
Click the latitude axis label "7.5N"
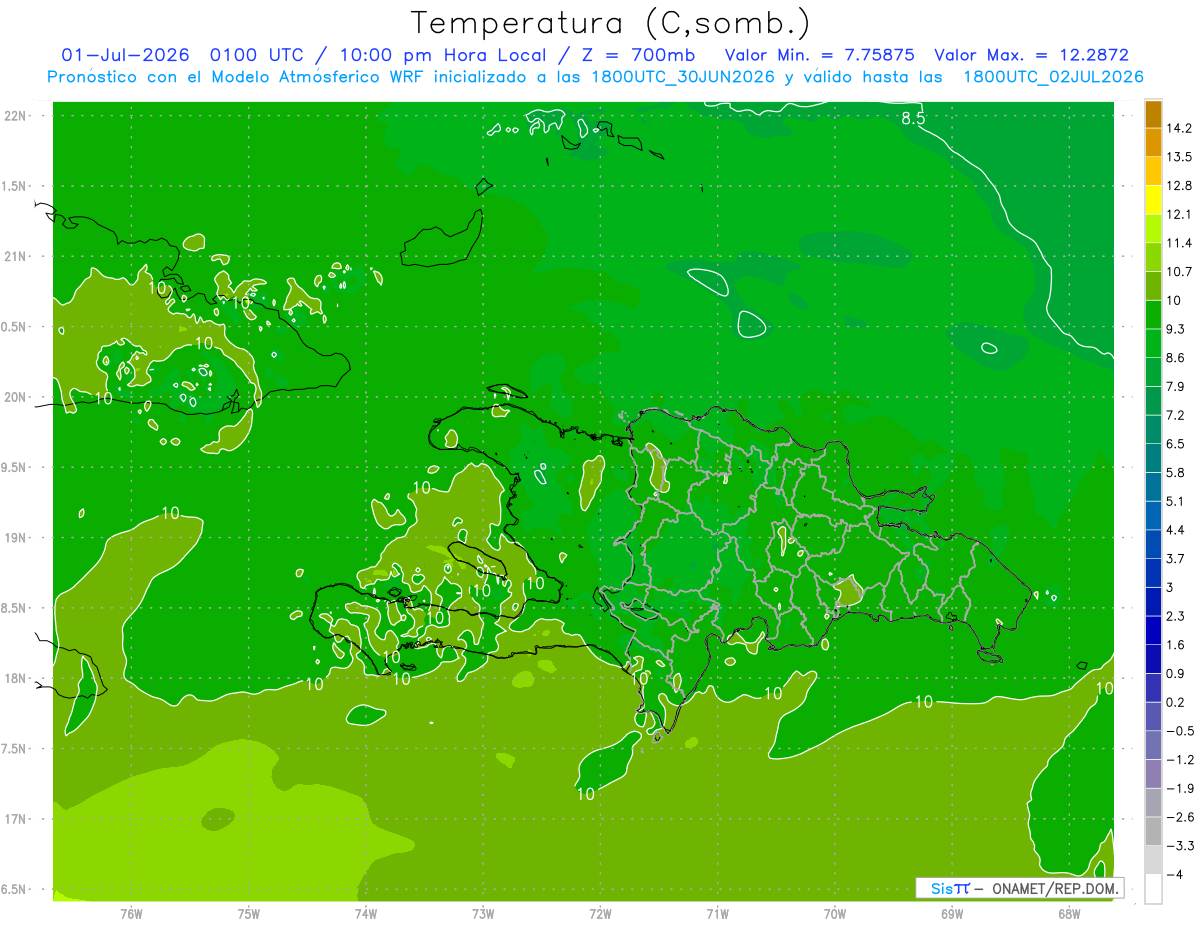14,749
